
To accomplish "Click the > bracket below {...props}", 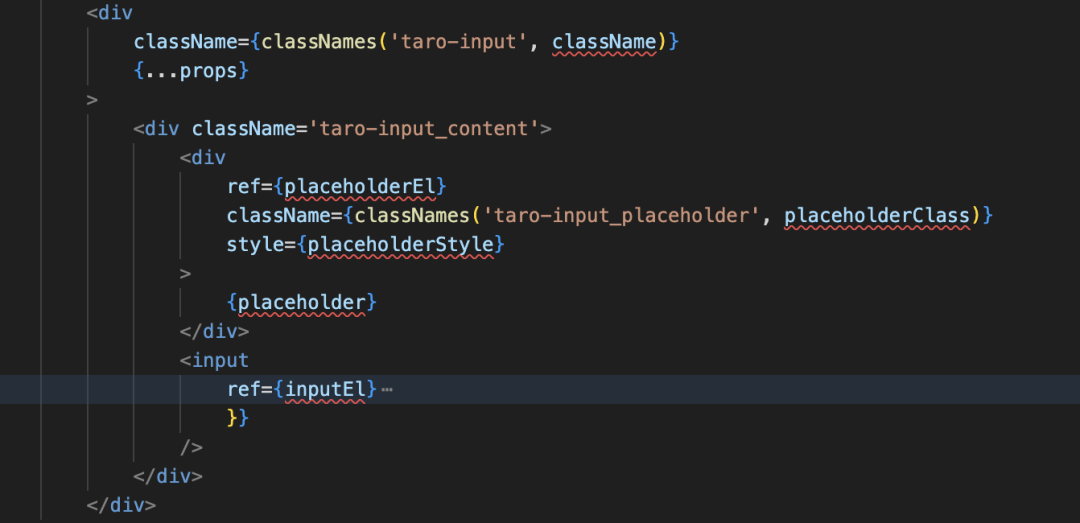I will tap(92, 100).
